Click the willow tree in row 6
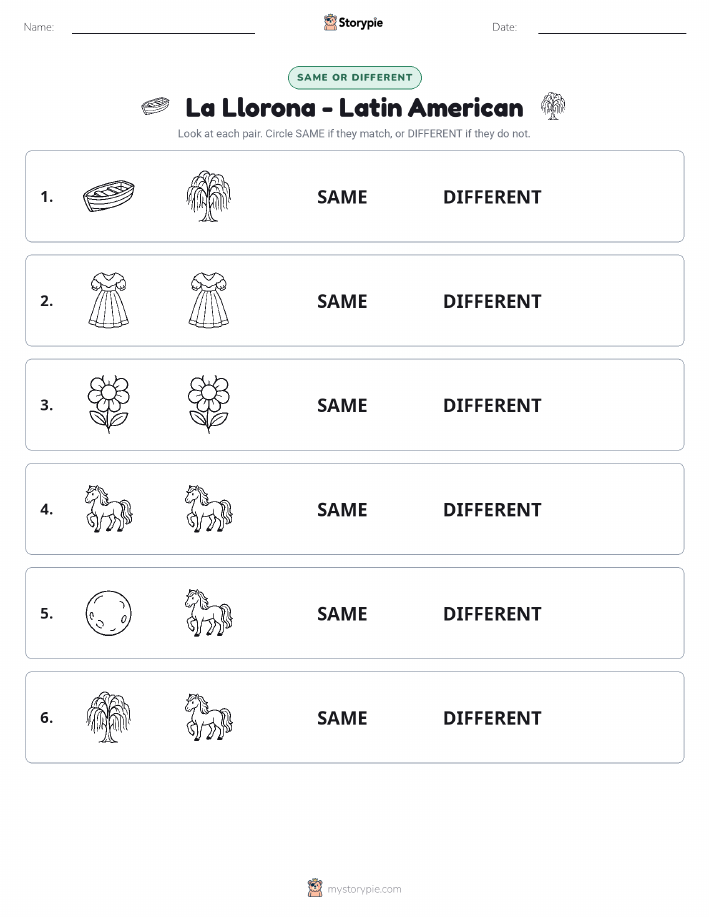Viewport: 709px width, 917px height. click(109, 717)
